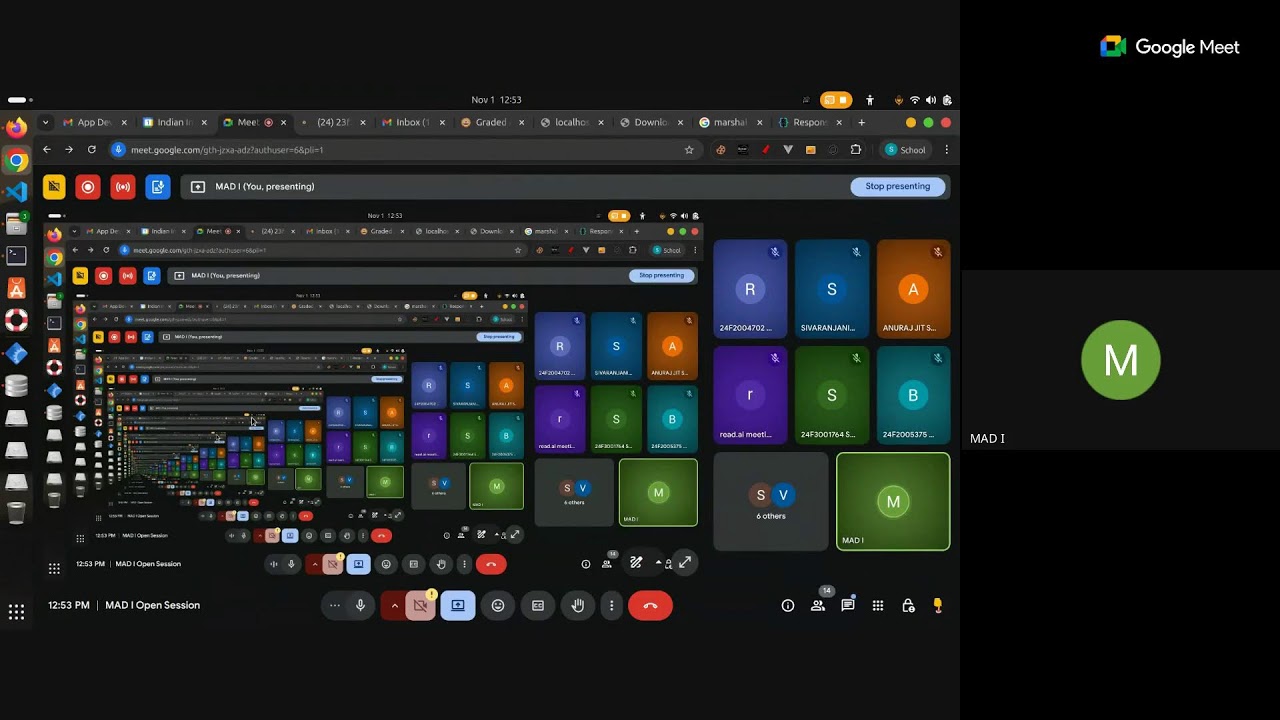The height and width of the screenshot is (720, 1280).
Task: Click Stop presenting button
Action: coord(897,186)
